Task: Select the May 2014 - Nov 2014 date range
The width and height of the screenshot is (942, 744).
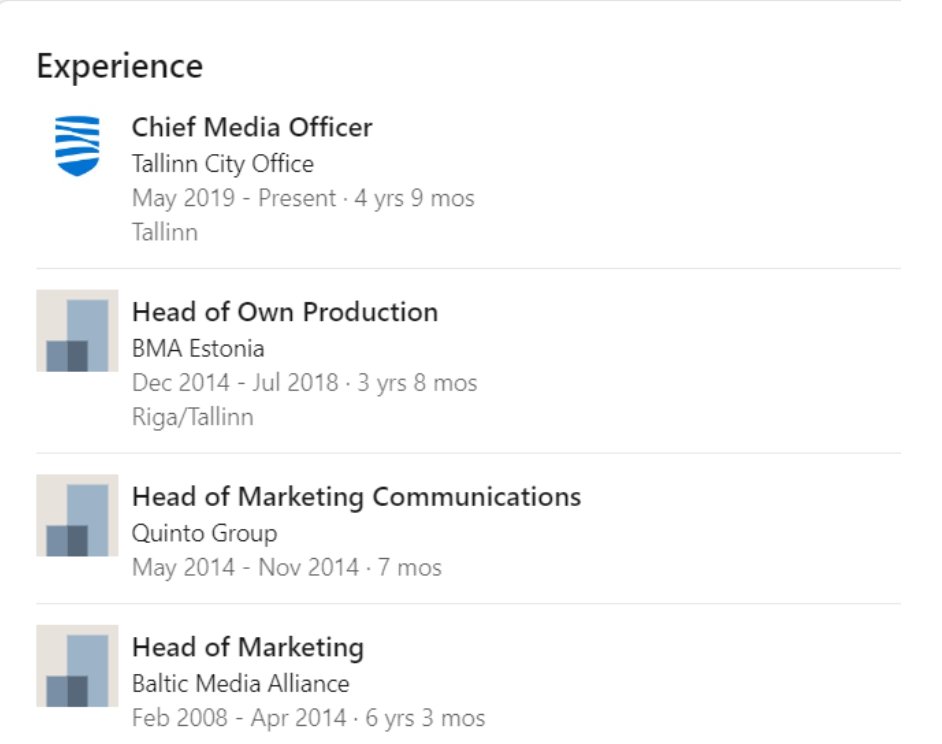Action: click(245, 568)
